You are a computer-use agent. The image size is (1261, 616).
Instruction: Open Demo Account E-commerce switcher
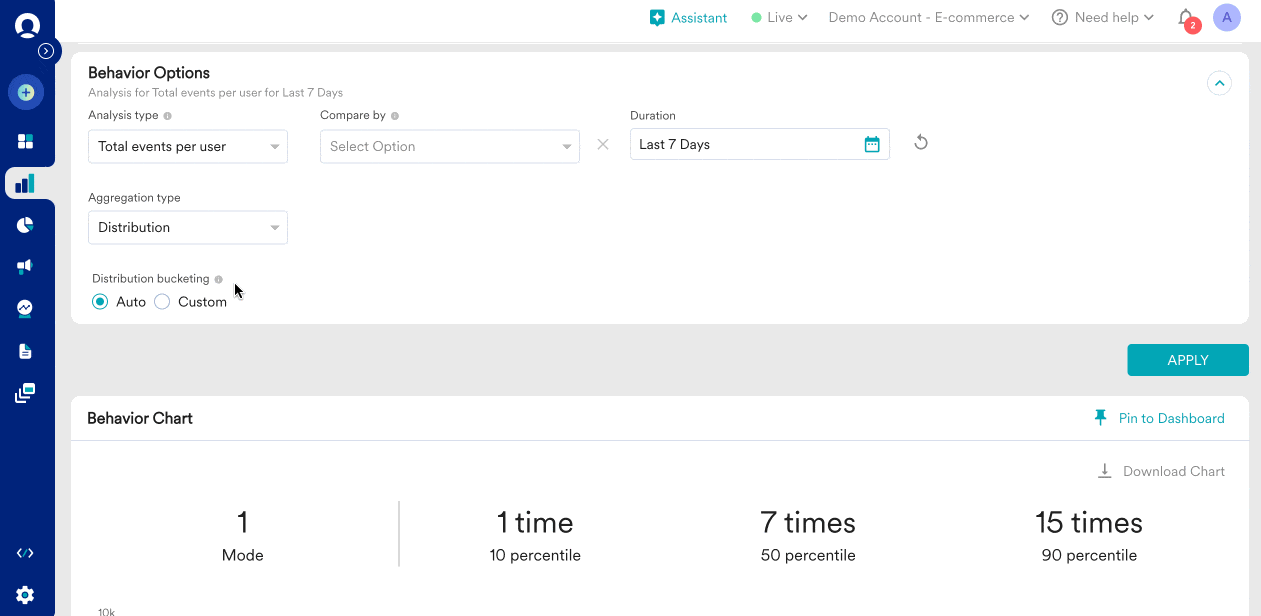tap(928, 18)
